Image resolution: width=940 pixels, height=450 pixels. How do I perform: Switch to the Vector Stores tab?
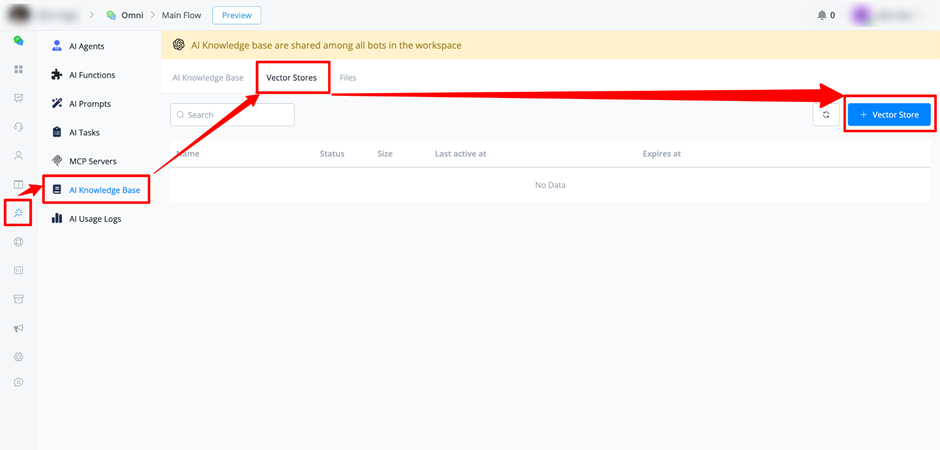pyautogui.click(x=291, y=78)
